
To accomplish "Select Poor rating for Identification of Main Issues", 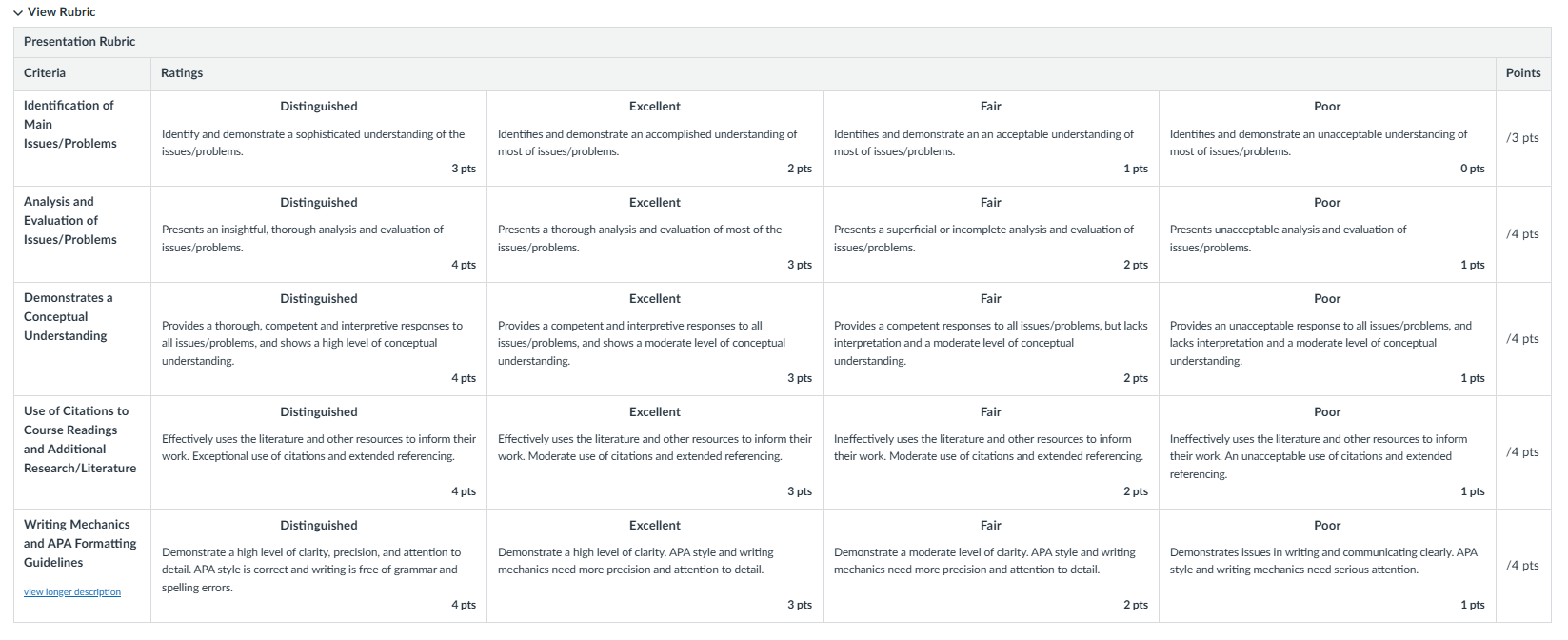I will click(x=1327, y=138).
